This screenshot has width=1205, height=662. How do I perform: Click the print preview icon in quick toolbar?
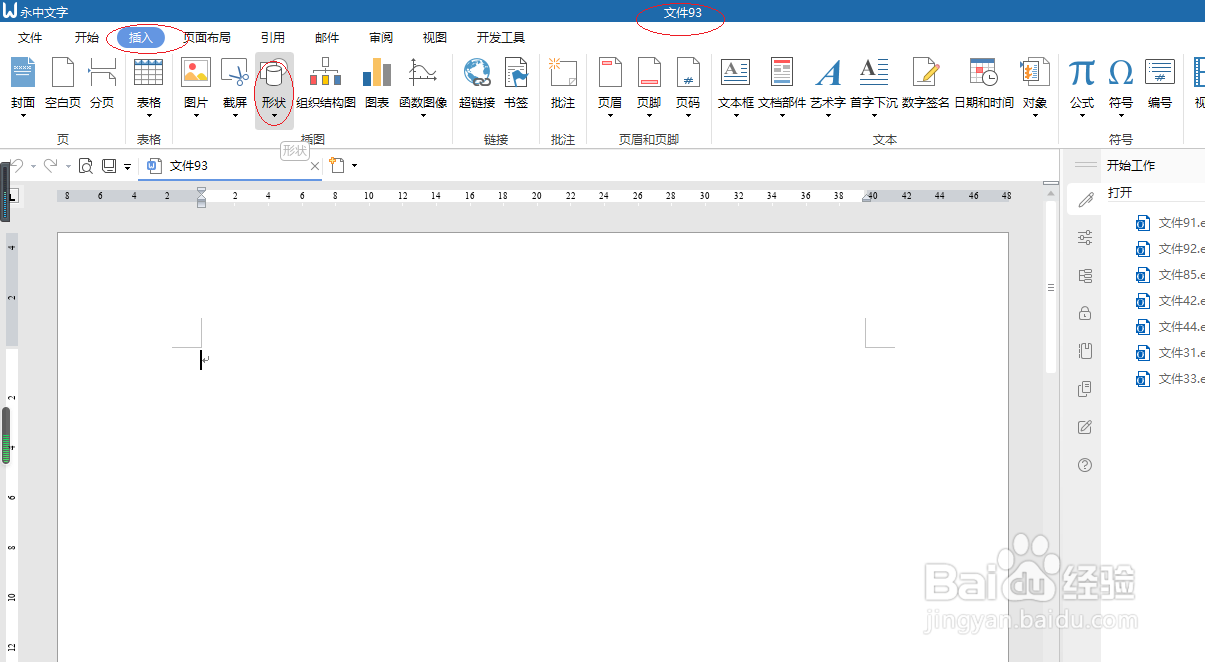(x=86, y=166)
